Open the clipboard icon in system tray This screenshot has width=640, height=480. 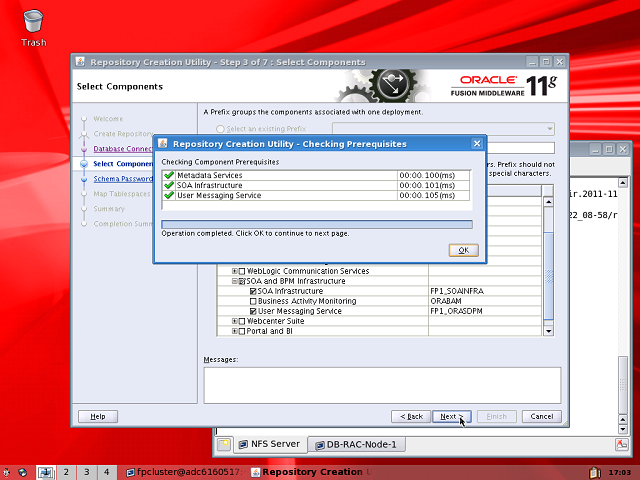pyautogui.click(x=595, y=472)
